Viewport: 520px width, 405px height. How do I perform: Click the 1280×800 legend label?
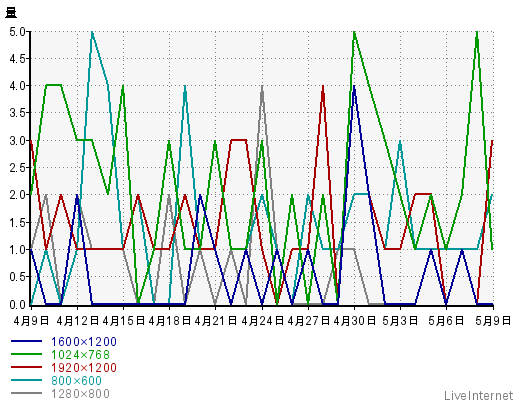(80, 394)
